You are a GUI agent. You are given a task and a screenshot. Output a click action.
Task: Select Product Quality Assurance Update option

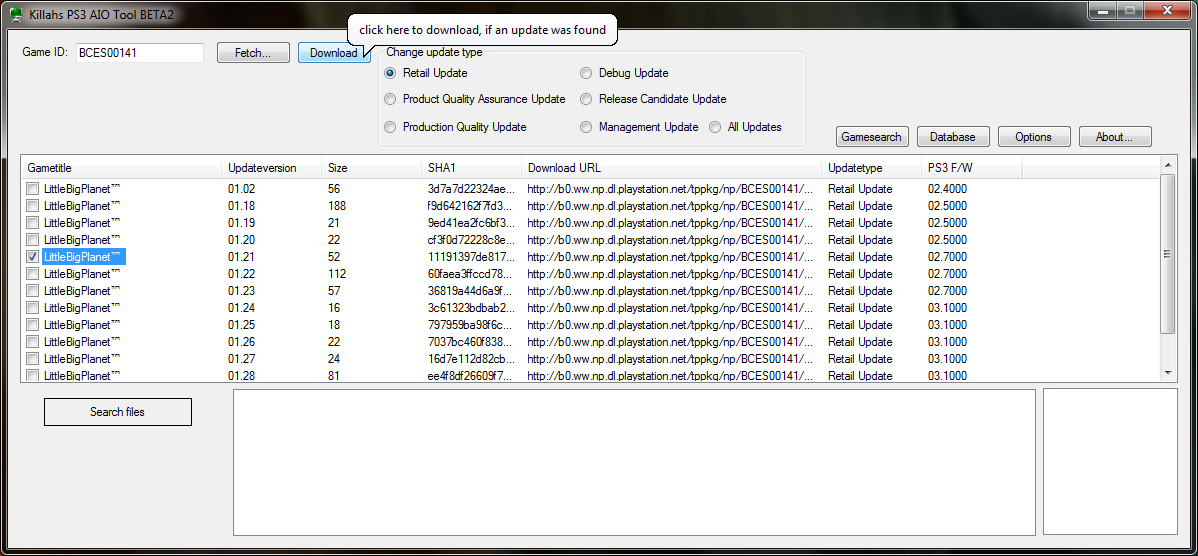click(x=475, y=99)
